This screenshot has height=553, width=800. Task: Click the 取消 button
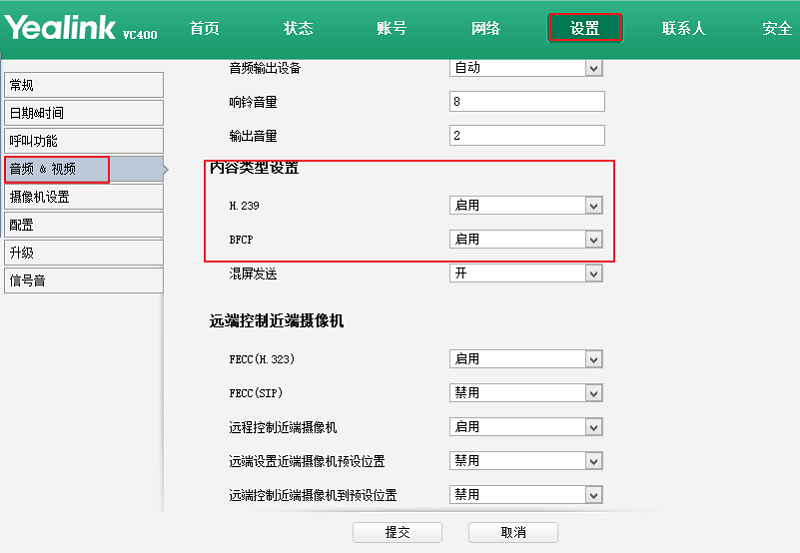(513, 533)
